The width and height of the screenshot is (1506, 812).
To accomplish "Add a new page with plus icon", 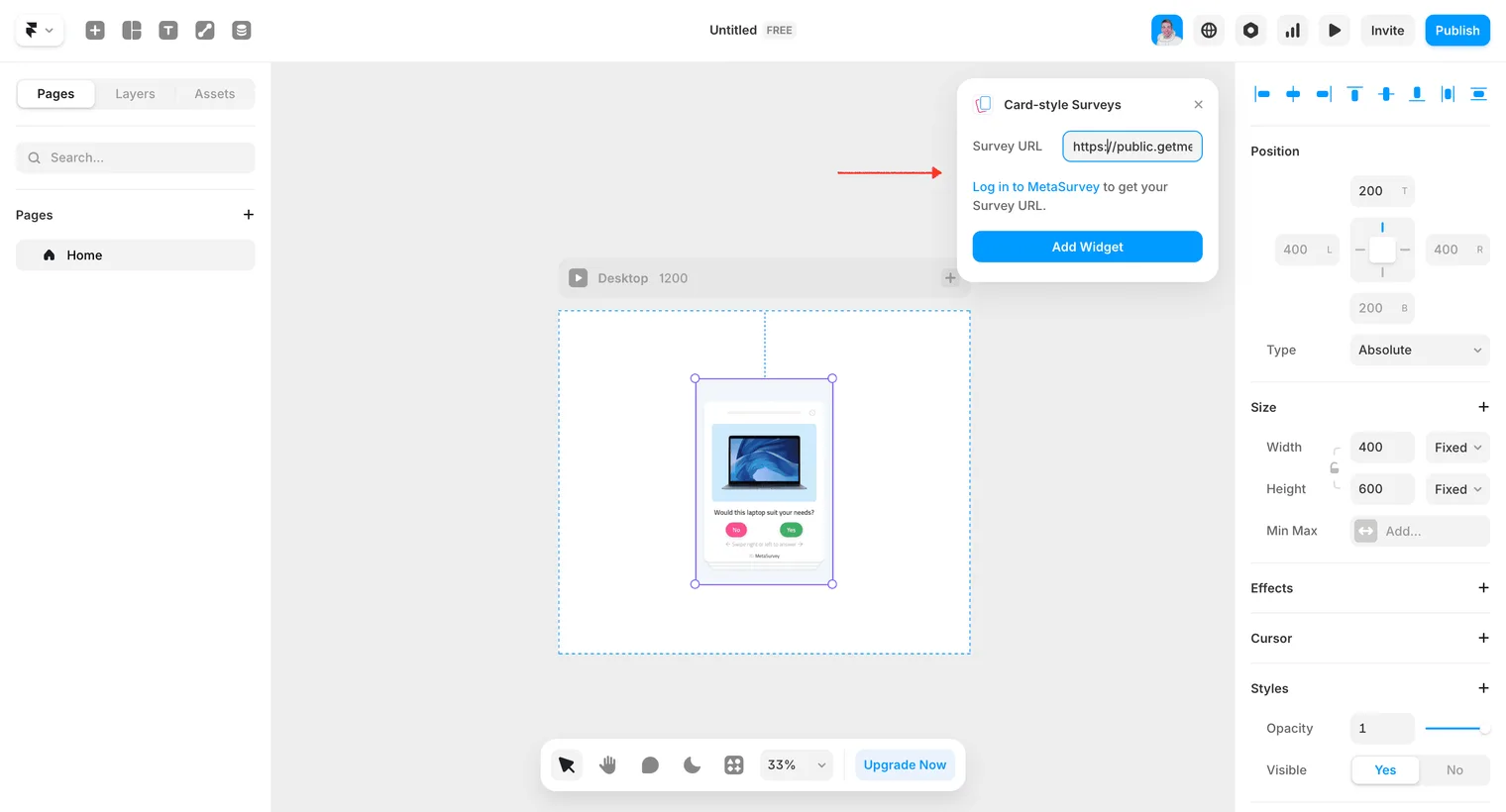I will coord(249,215).
